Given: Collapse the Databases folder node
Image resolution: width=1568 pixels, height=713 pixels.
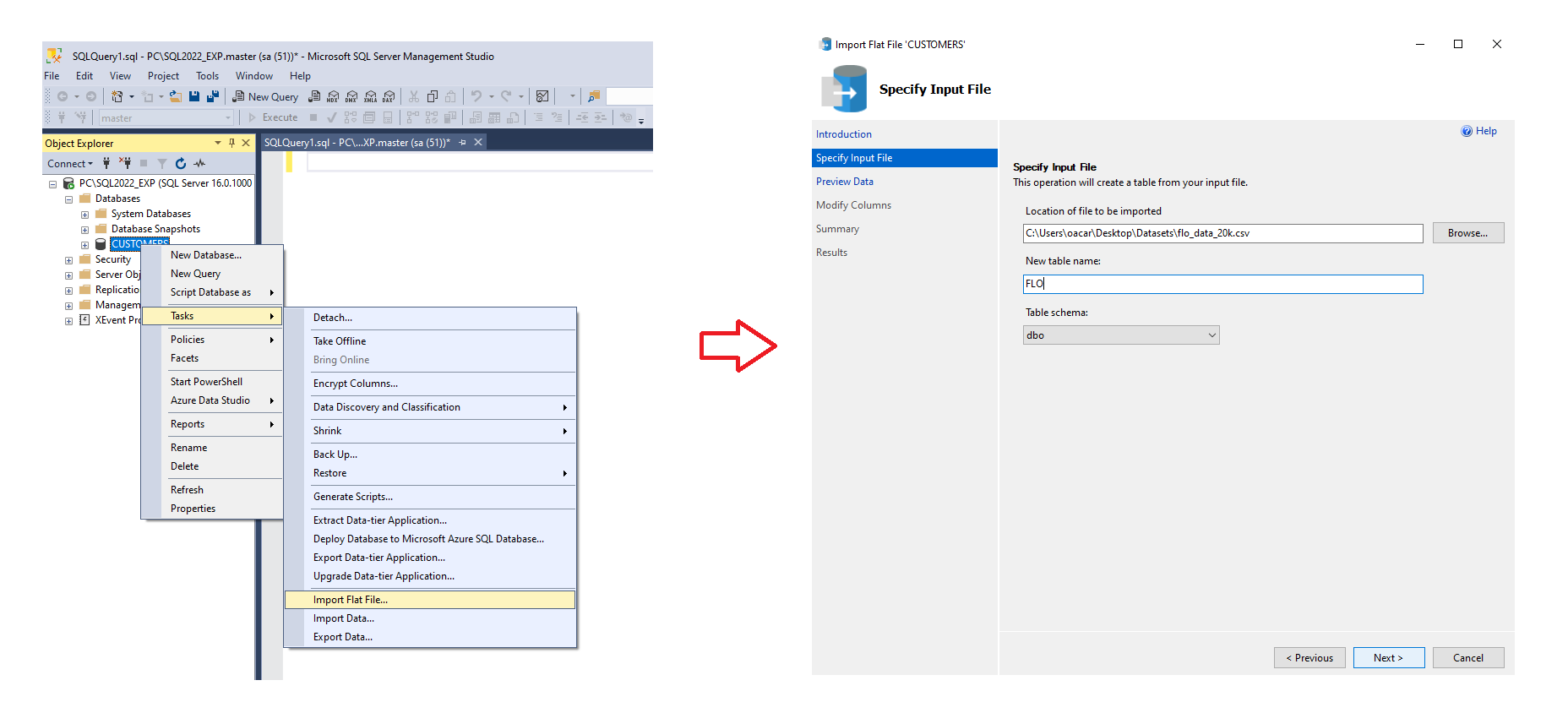Looking at the screenshot, I should point(68,199).
